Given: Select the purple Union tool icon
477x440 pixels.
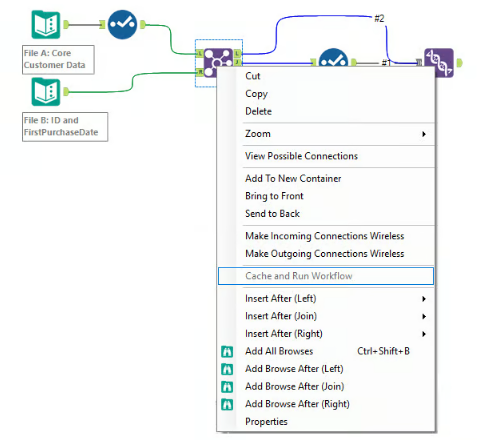Looking at the screenshot, I should 439,63.
